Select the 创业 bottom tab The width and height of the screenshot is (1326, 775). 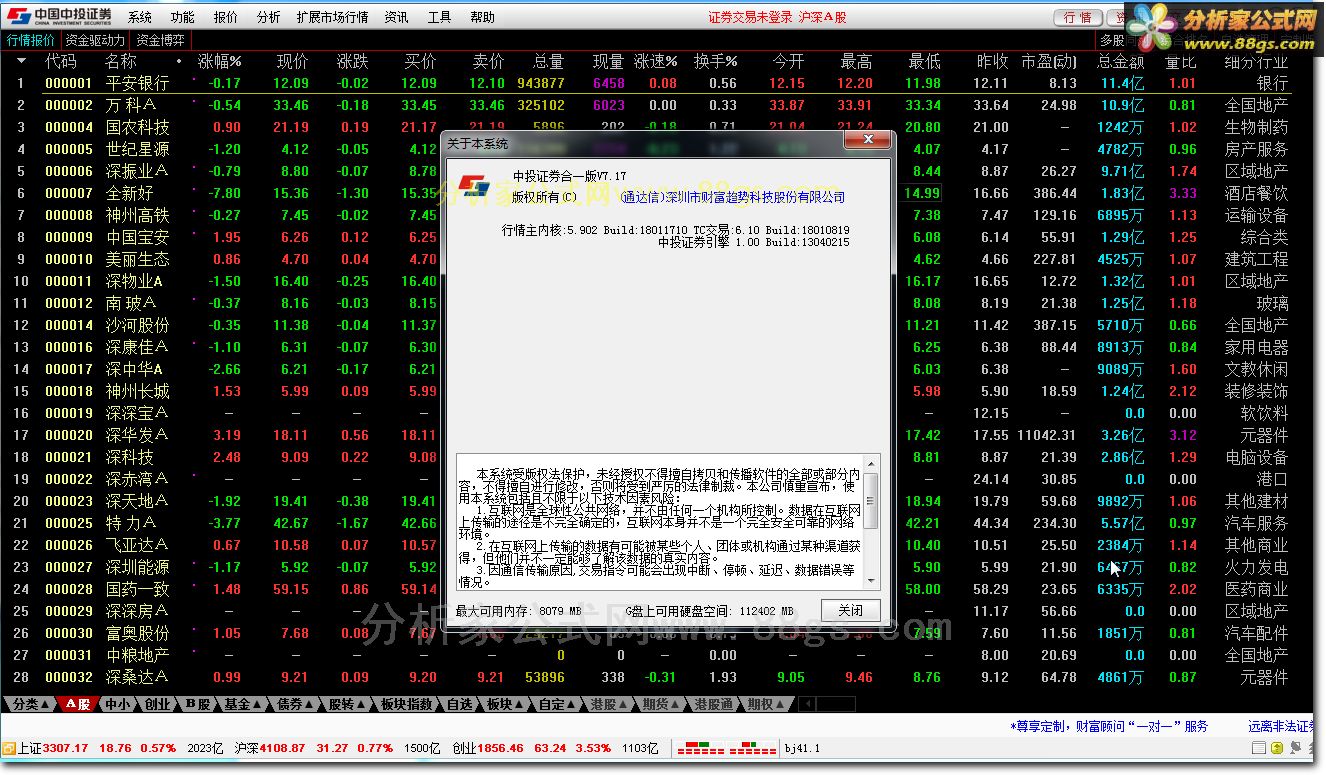(x=158, y=704)
